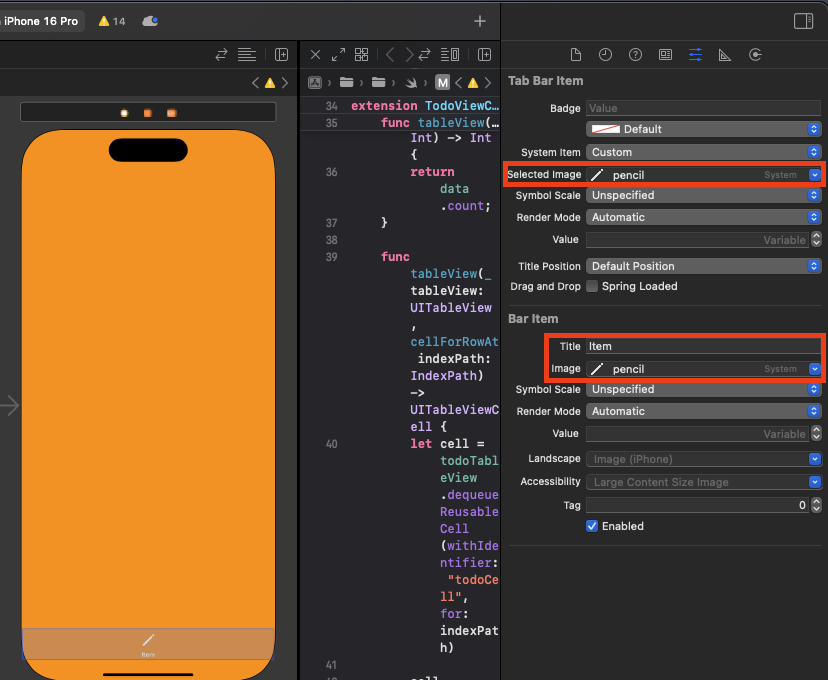This screenshot has width=828, height=680.
Task: Open the canvas editor options lines icon
Action: coord(247,54)
